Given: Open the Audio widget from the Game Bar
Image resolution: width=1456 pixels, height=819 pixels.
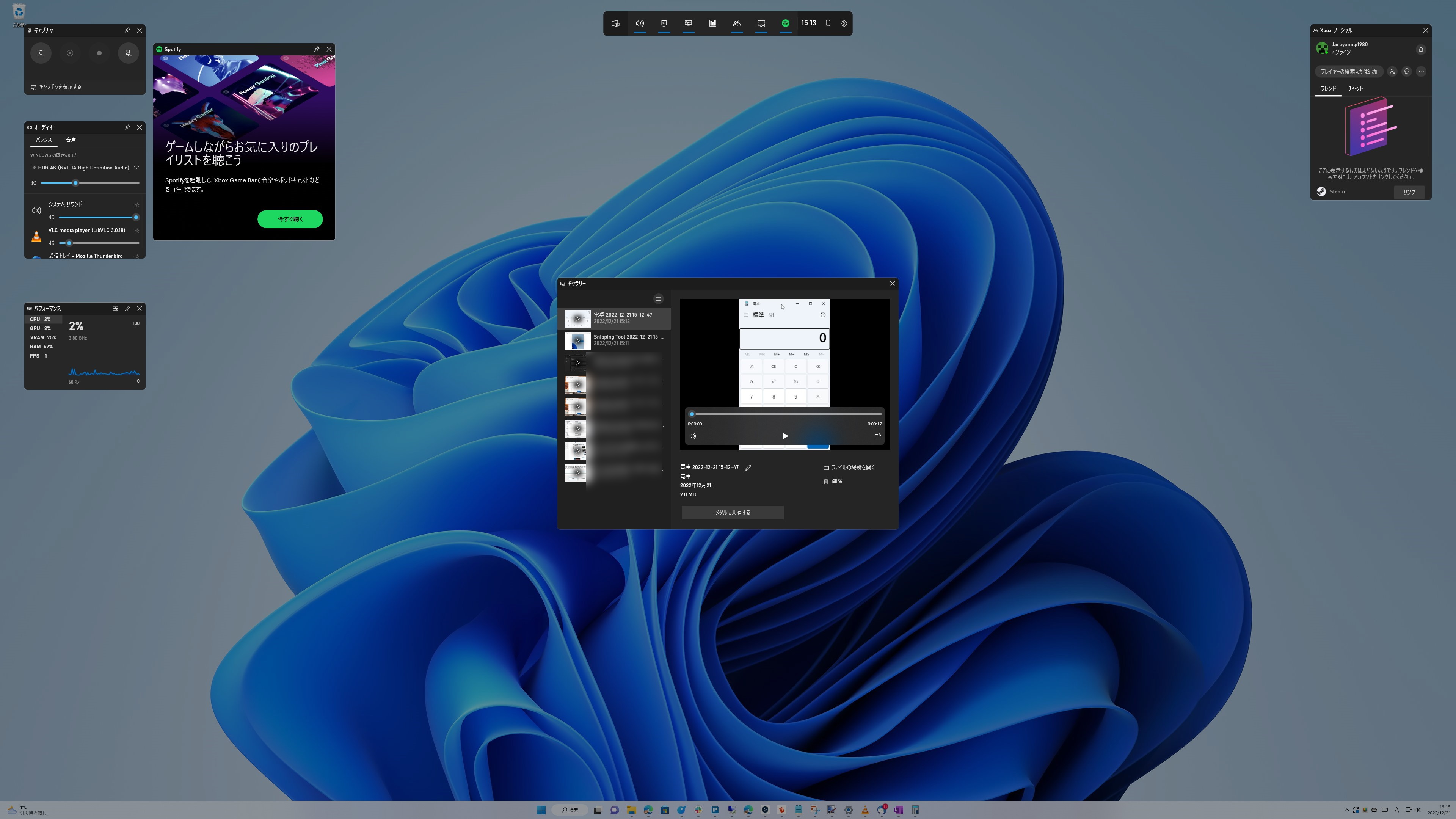Looking at the screenshot, I should (x=640, y=23).
